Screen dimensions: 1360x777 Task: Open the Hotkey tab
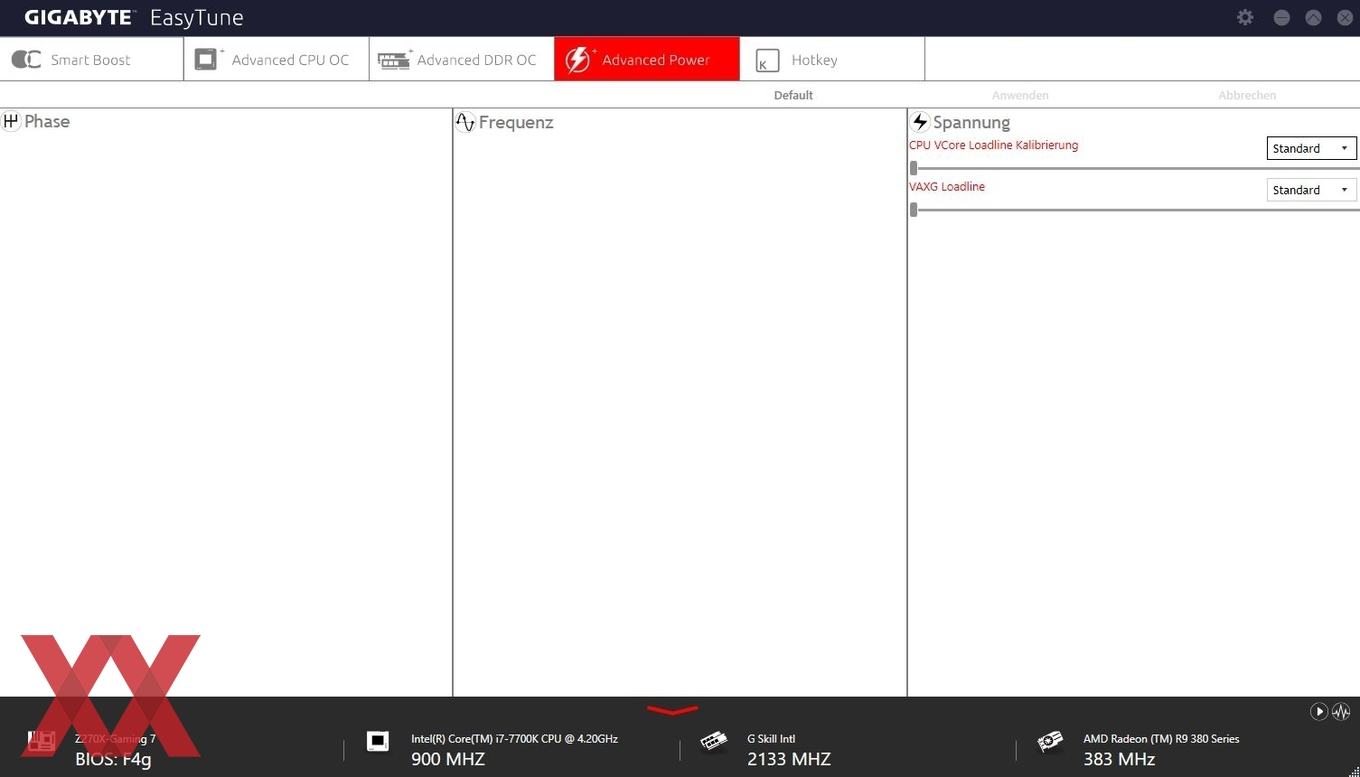pos(832,59)
